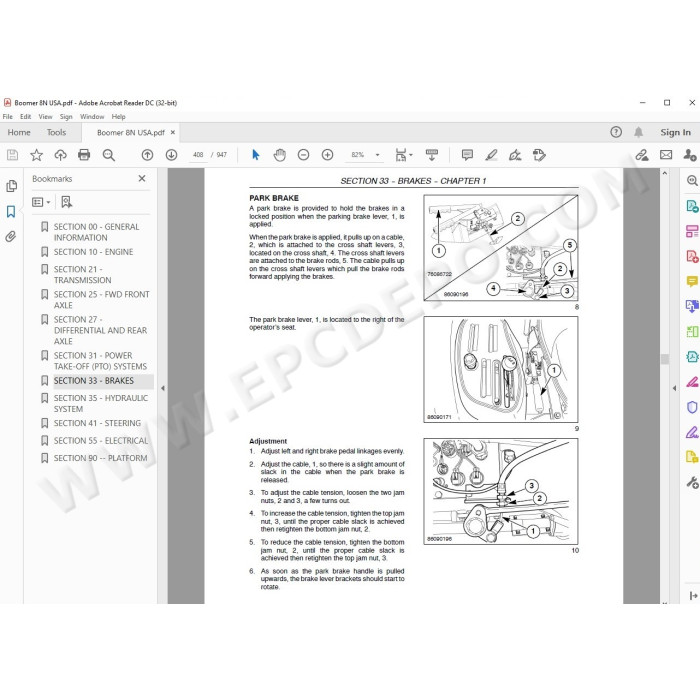Click the upload to cloud icon
The height and width of the screenshot is (700, 700).
[60, 155]
